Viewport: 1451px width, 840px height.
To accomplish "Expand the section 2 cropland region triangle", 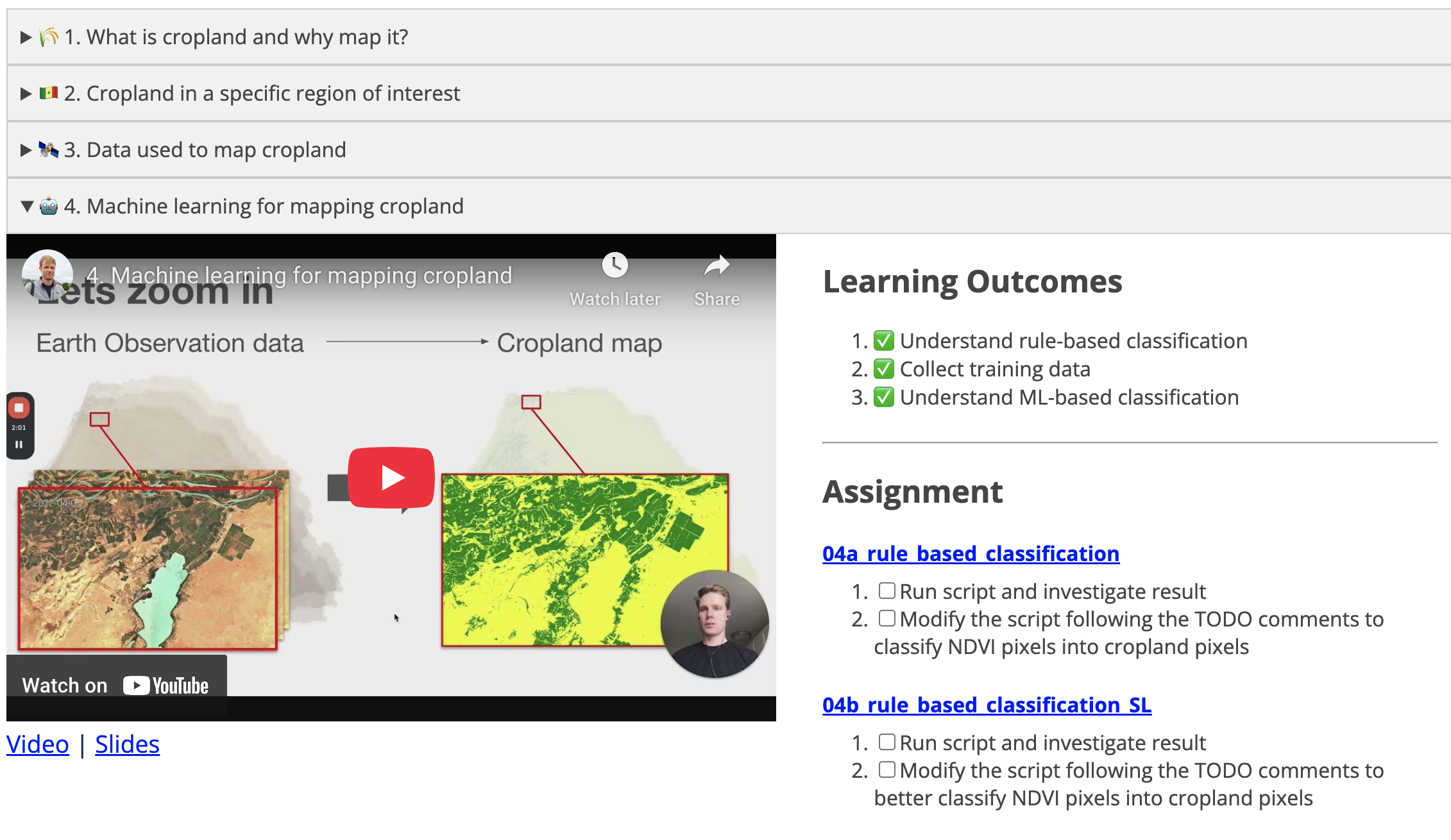I will (26, 94).
